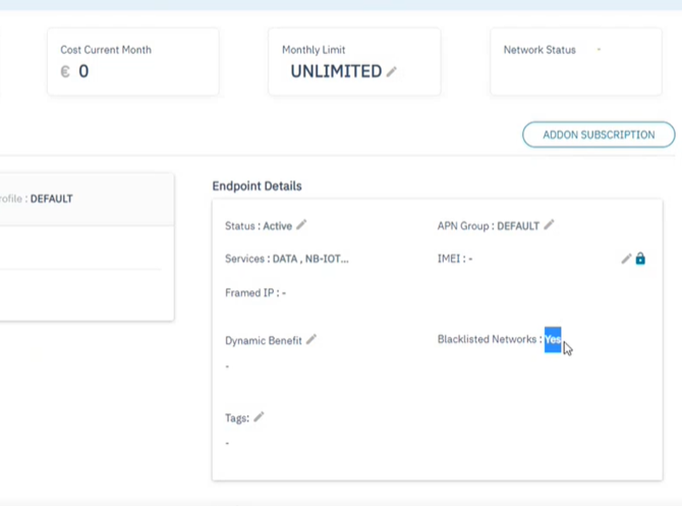Screen dimensions: 682x506
Task: Click the profile DEFAULT text
Action: pos(51,199)
